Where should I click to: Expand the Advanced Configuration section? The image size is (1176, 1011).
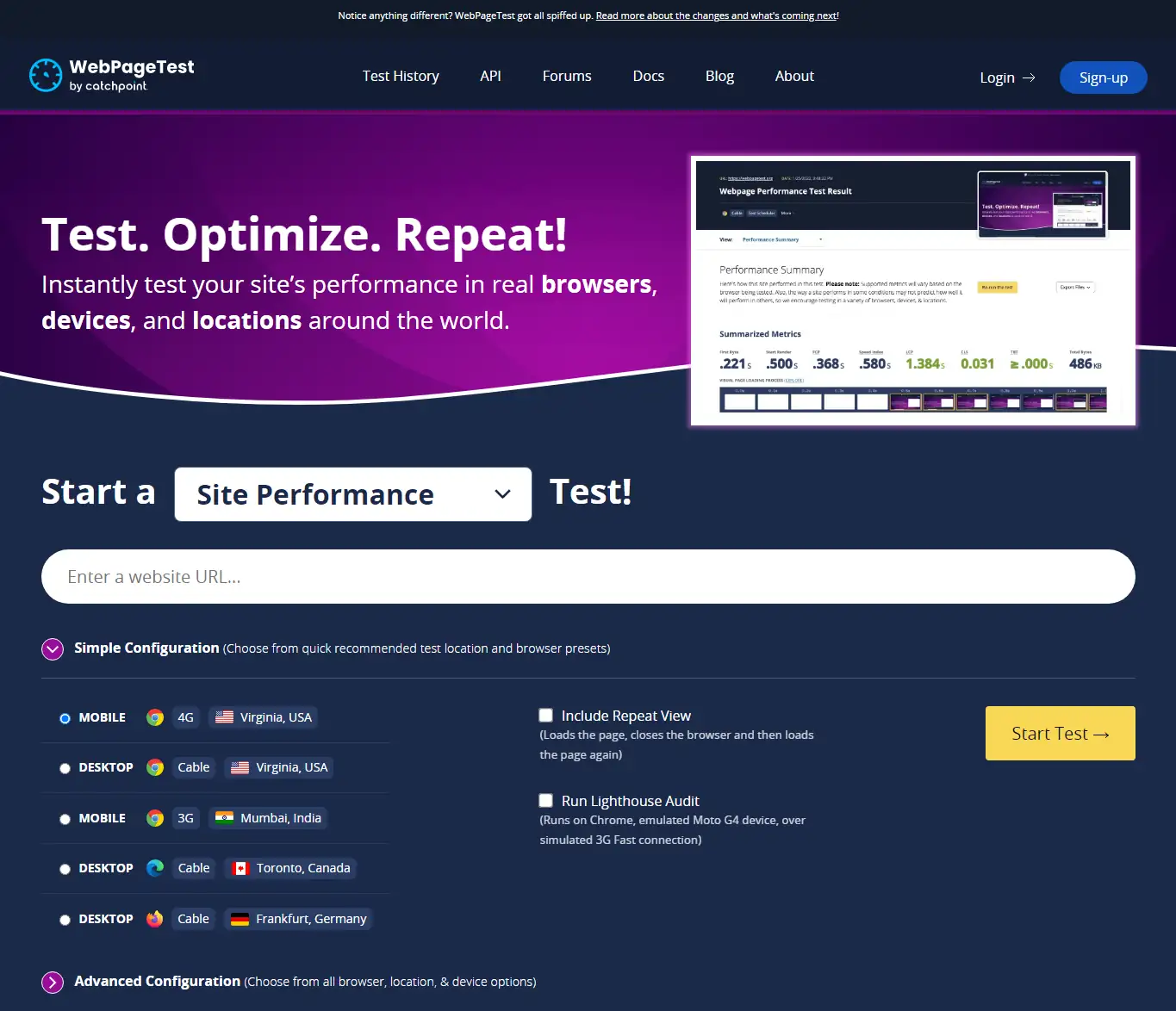coord(53,982)
